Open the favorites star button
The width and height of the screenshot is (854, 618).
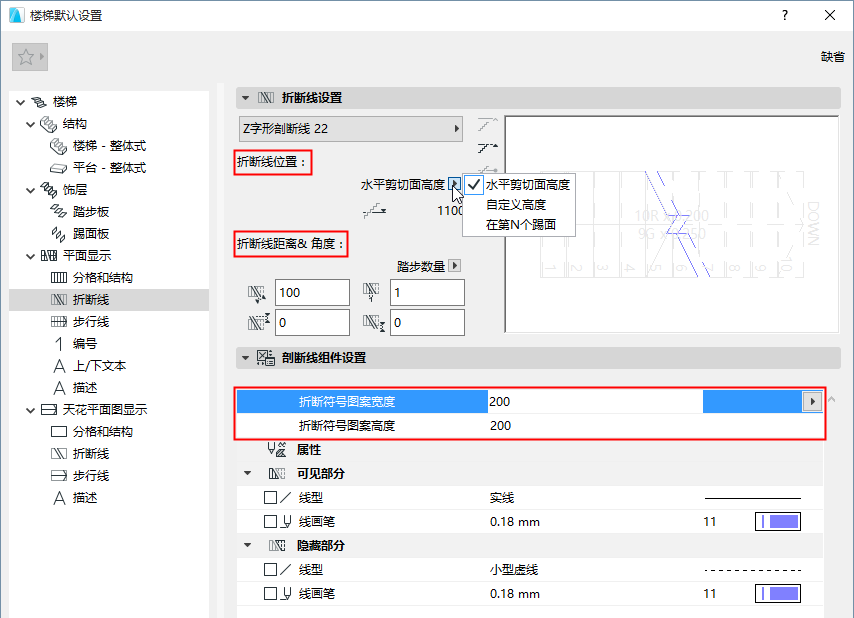click(x=30, y=57)
